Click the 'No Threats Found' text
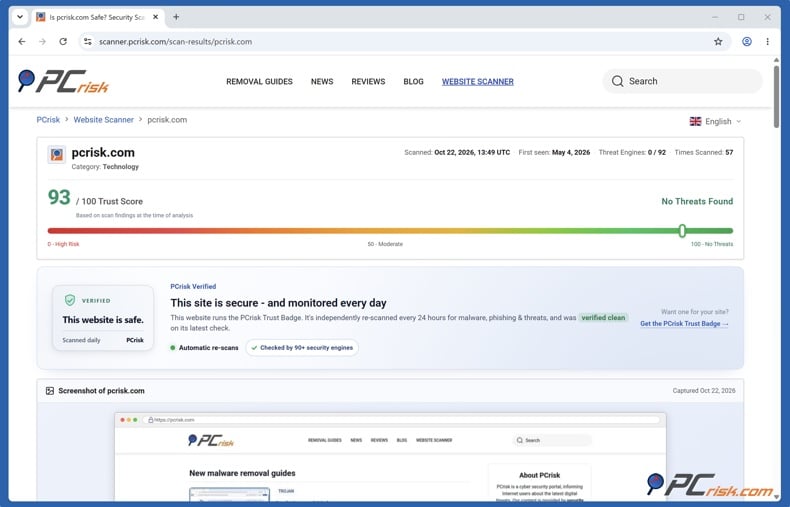The width and height of the screenshot is (790, 507). pos(697,201)
